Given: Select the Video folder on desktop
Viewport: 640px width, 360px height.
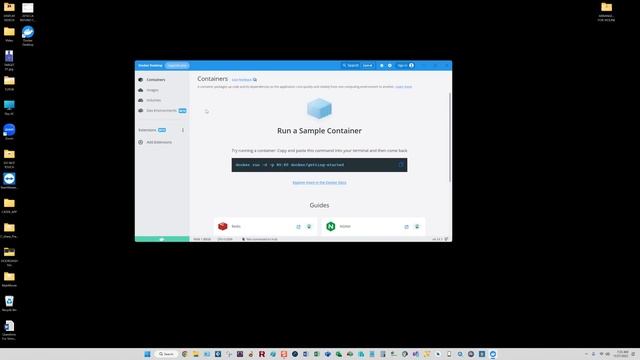Looking at the screenshot, I should pos(9,34).
